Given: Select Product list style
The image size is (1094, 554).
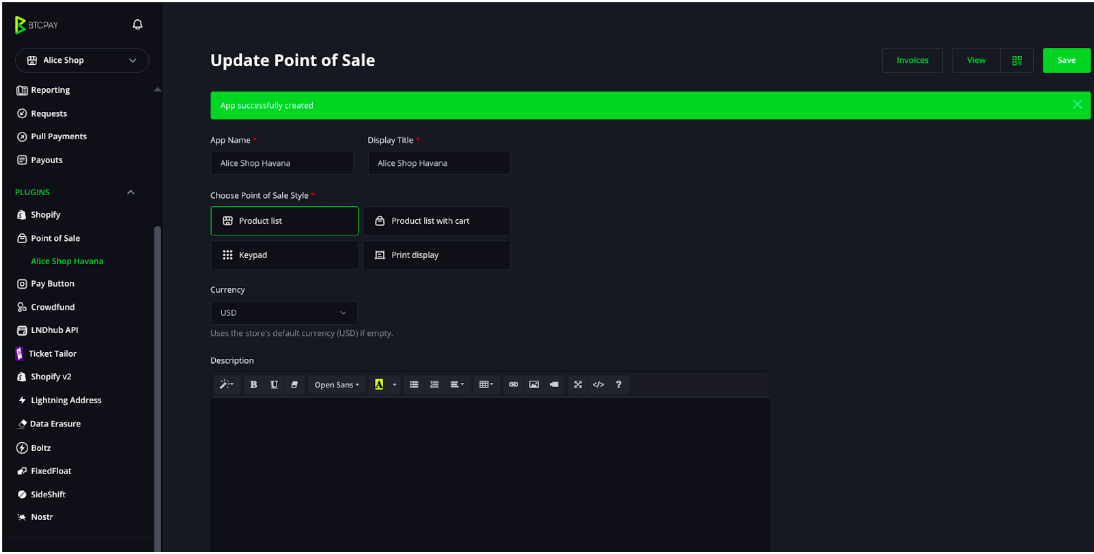Looking at the screenshot, I should pyautogui.click(x=285, y=221).
